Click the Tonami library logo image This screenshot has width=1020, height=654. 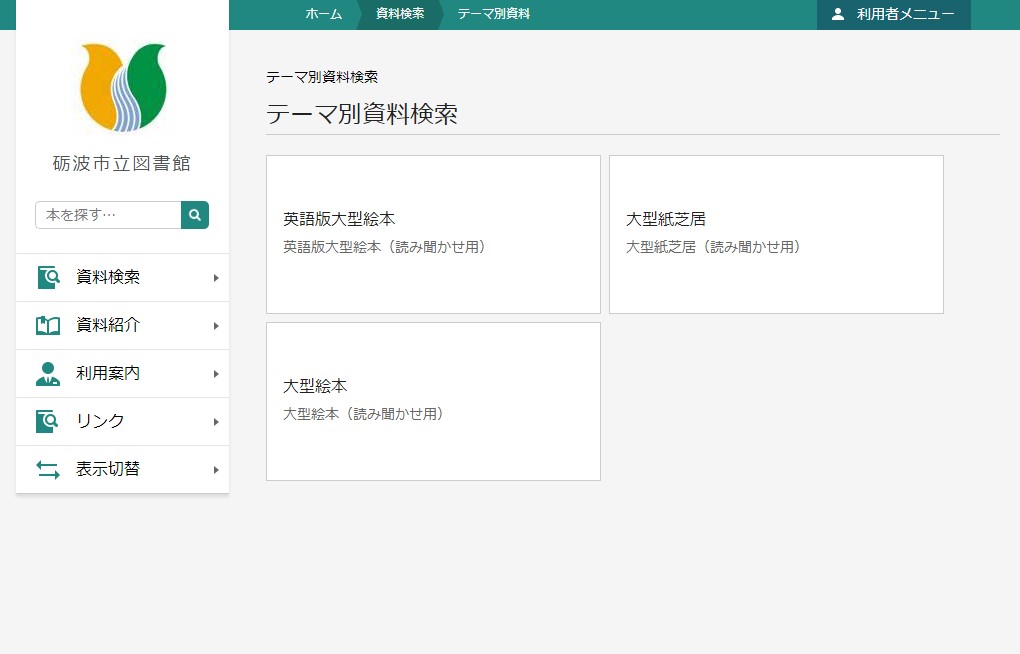pos(123,87)
